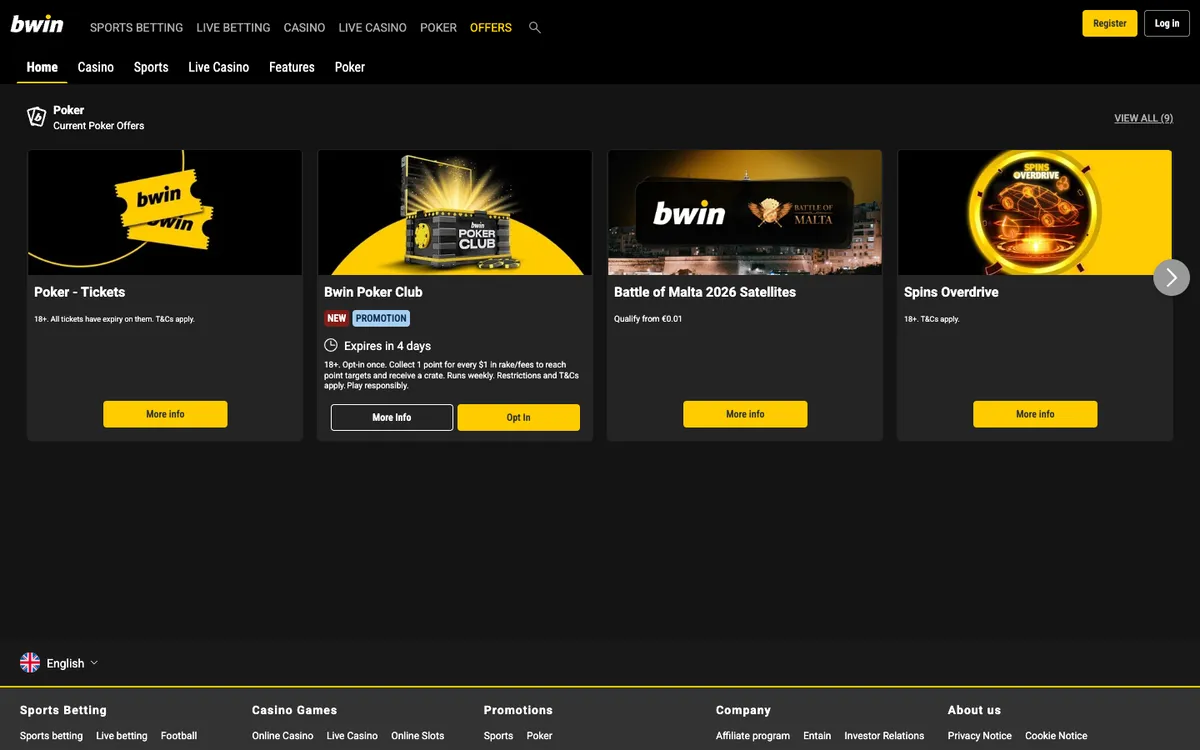The image size is (1200, 750).
Task: Click Qualify from €0.01 text
Action: click(648, 319)
